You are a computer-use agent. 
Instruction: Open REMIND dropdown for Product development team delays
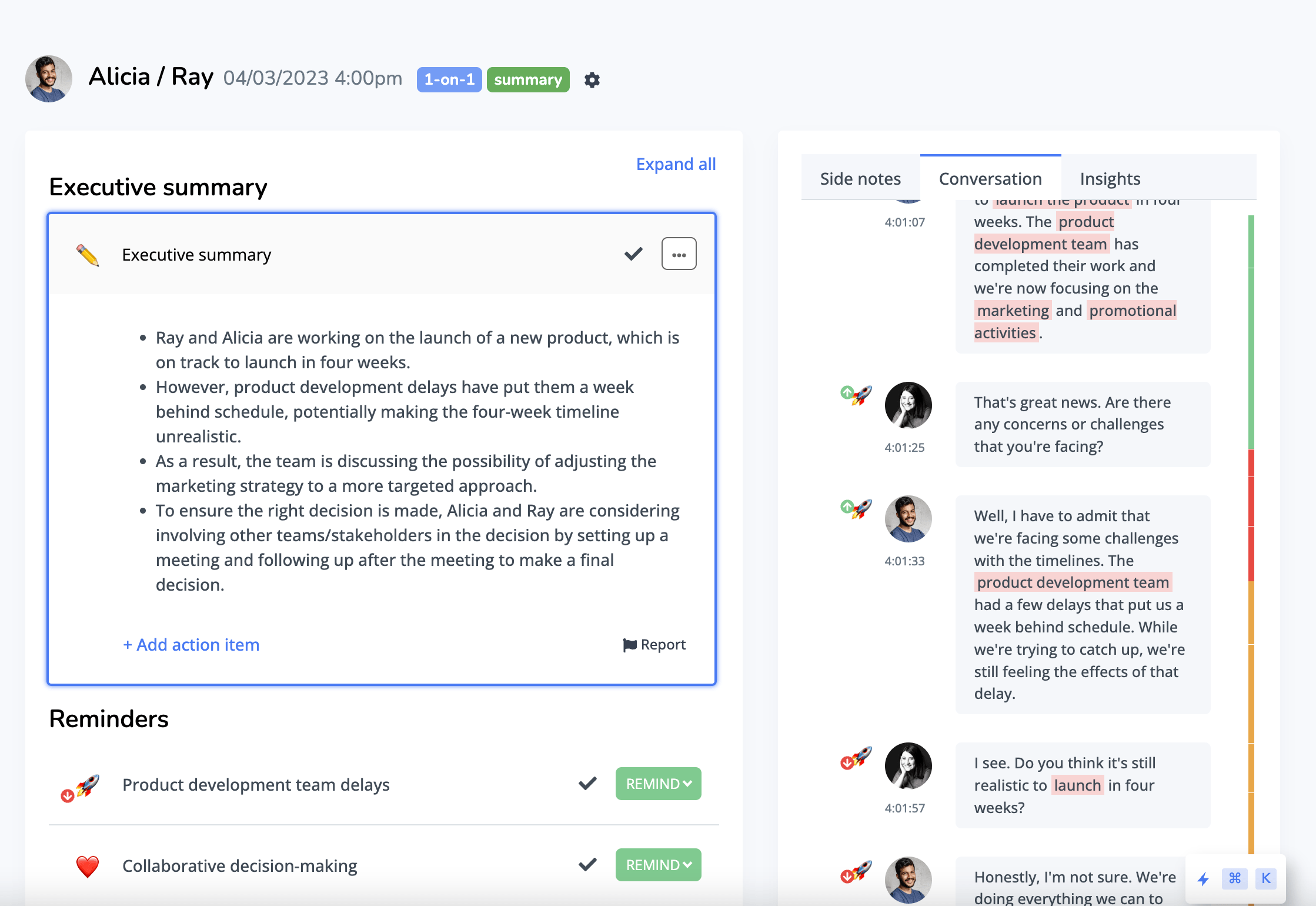(658, 784)
